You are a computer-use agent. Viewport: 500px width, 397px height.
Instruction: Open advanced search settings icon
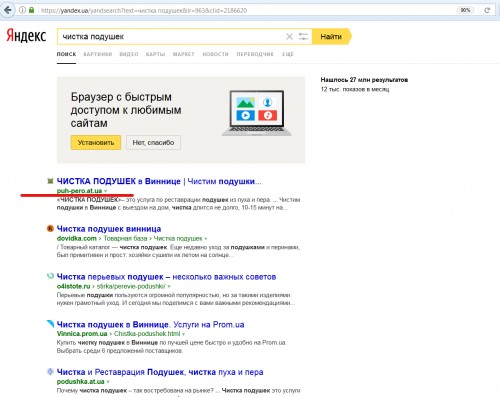(x=303, y=36)
